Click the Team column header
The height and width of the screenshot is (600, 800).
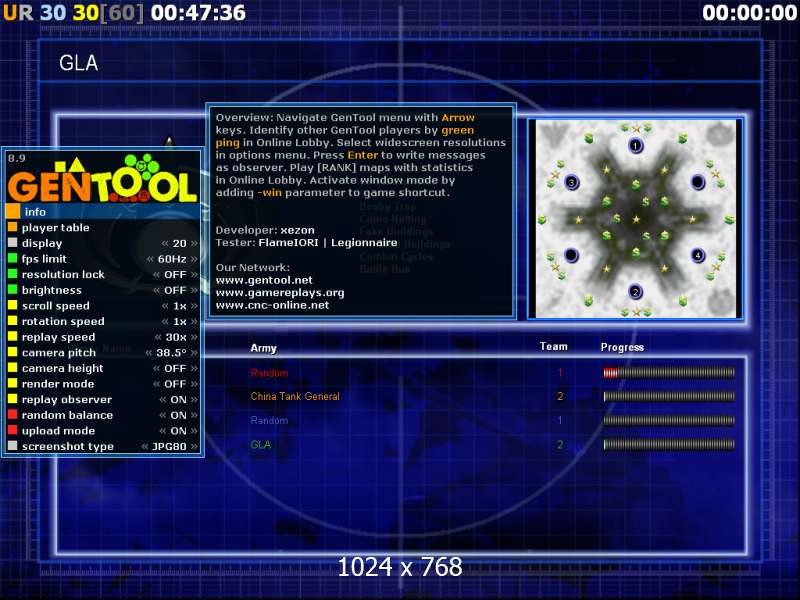[x=554, y=346]
